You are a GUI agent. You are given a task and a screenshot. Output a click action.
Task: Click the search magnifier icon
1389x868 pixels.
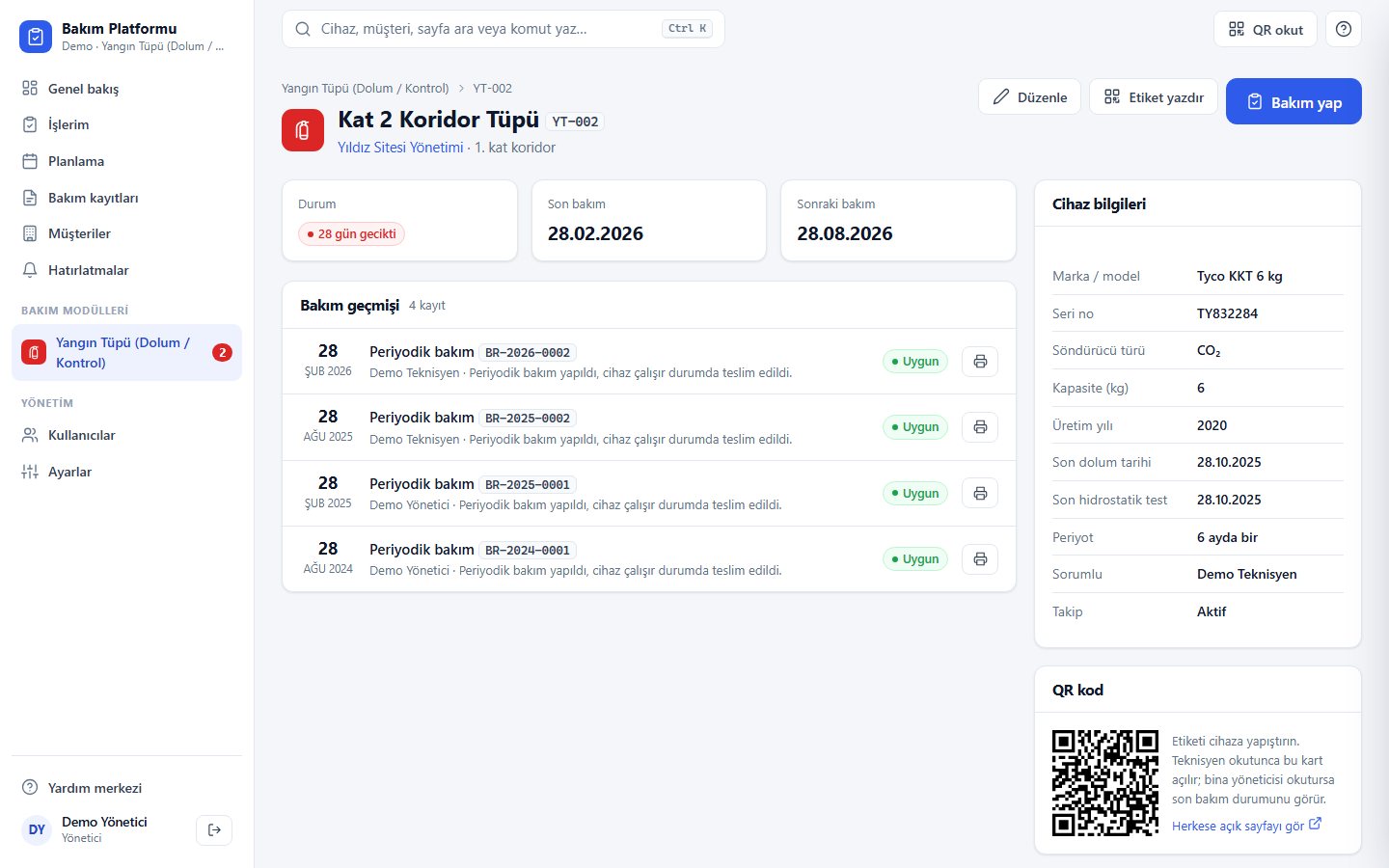point(303,29)
